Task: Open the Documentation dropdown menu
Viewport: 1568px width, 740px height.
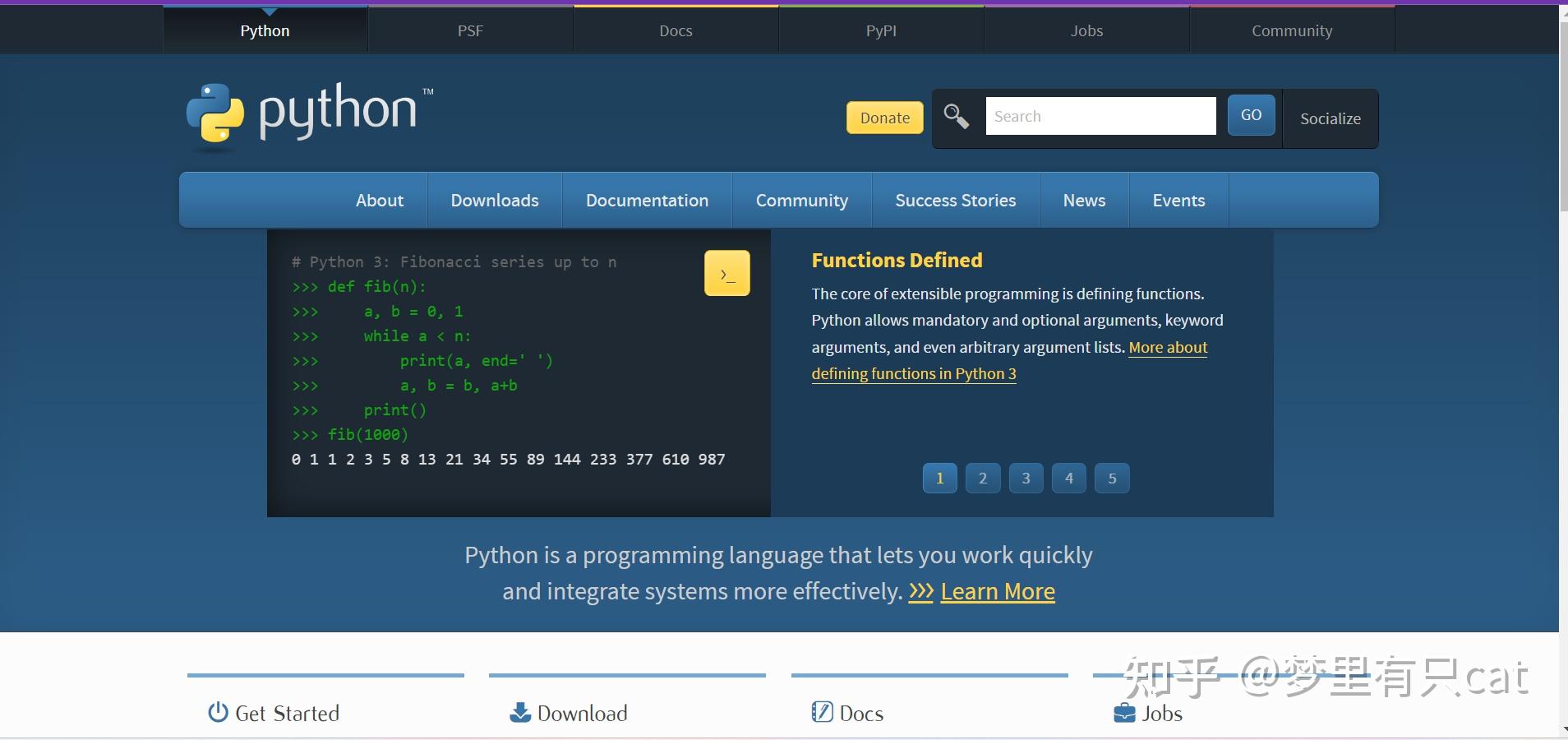Action: (x=646, y=200)
